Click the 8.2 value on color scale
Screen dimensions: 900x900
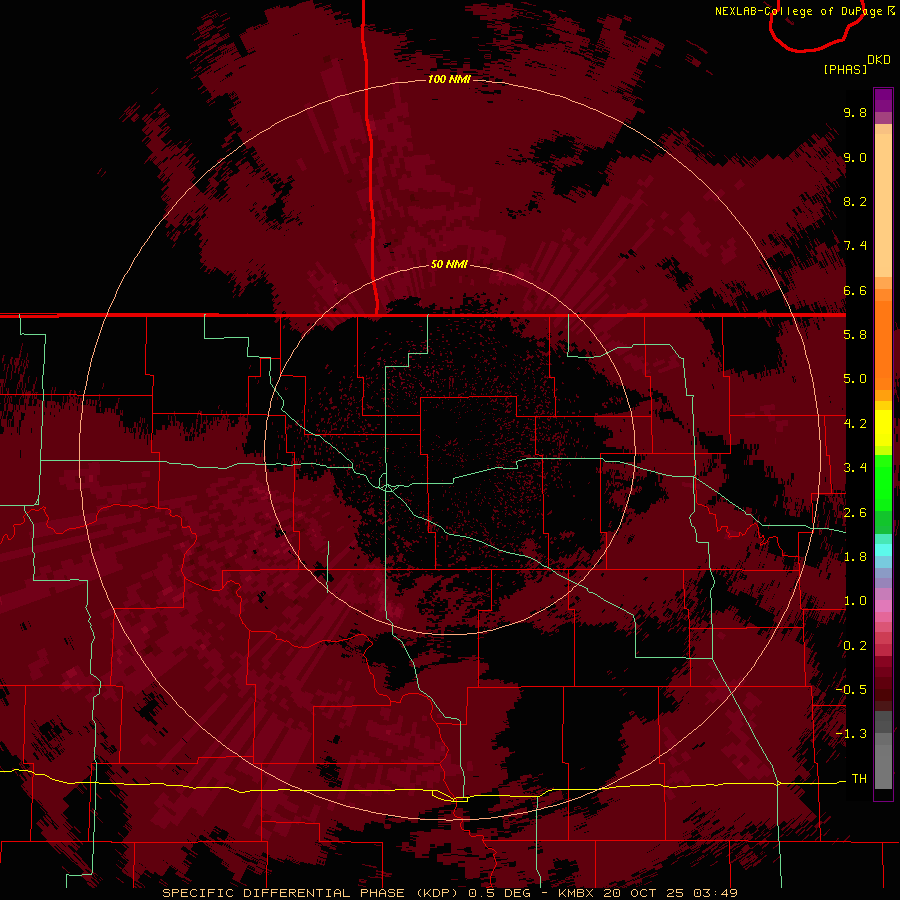tap(855, 201)
